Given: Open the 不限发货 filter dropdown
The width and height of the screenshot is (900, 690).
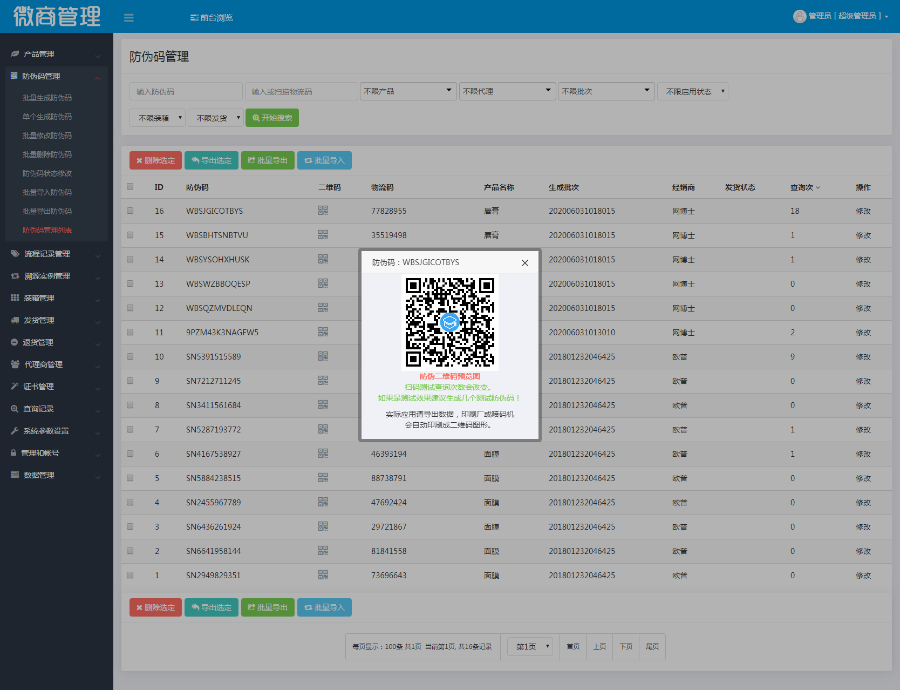Looking at the screenshot, I should tap(215, 118).
